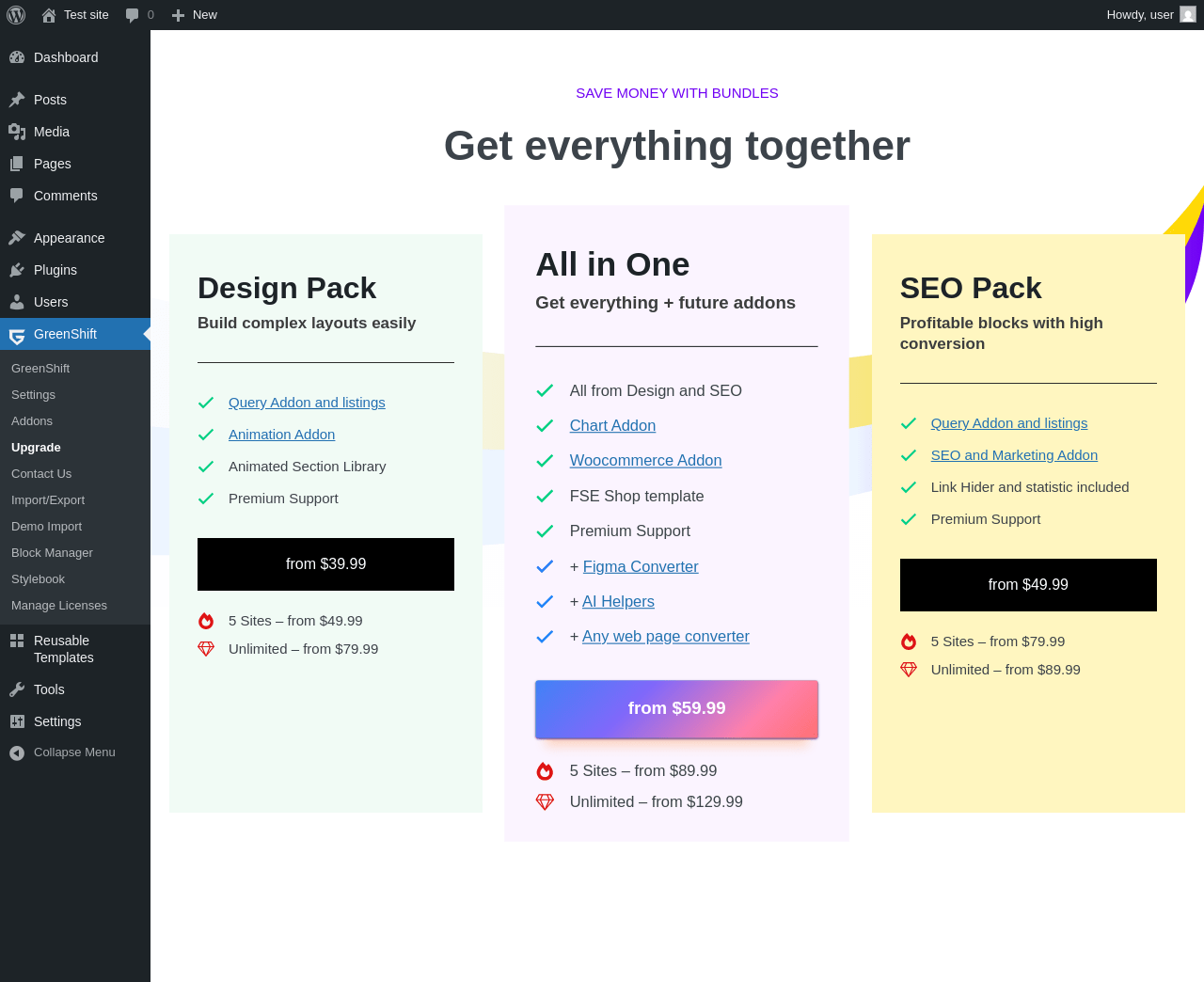Click the comments bubble icon in admin bar
This screenshot has height=982, width=1204.
pyautogui.click(x=133, y=15)
